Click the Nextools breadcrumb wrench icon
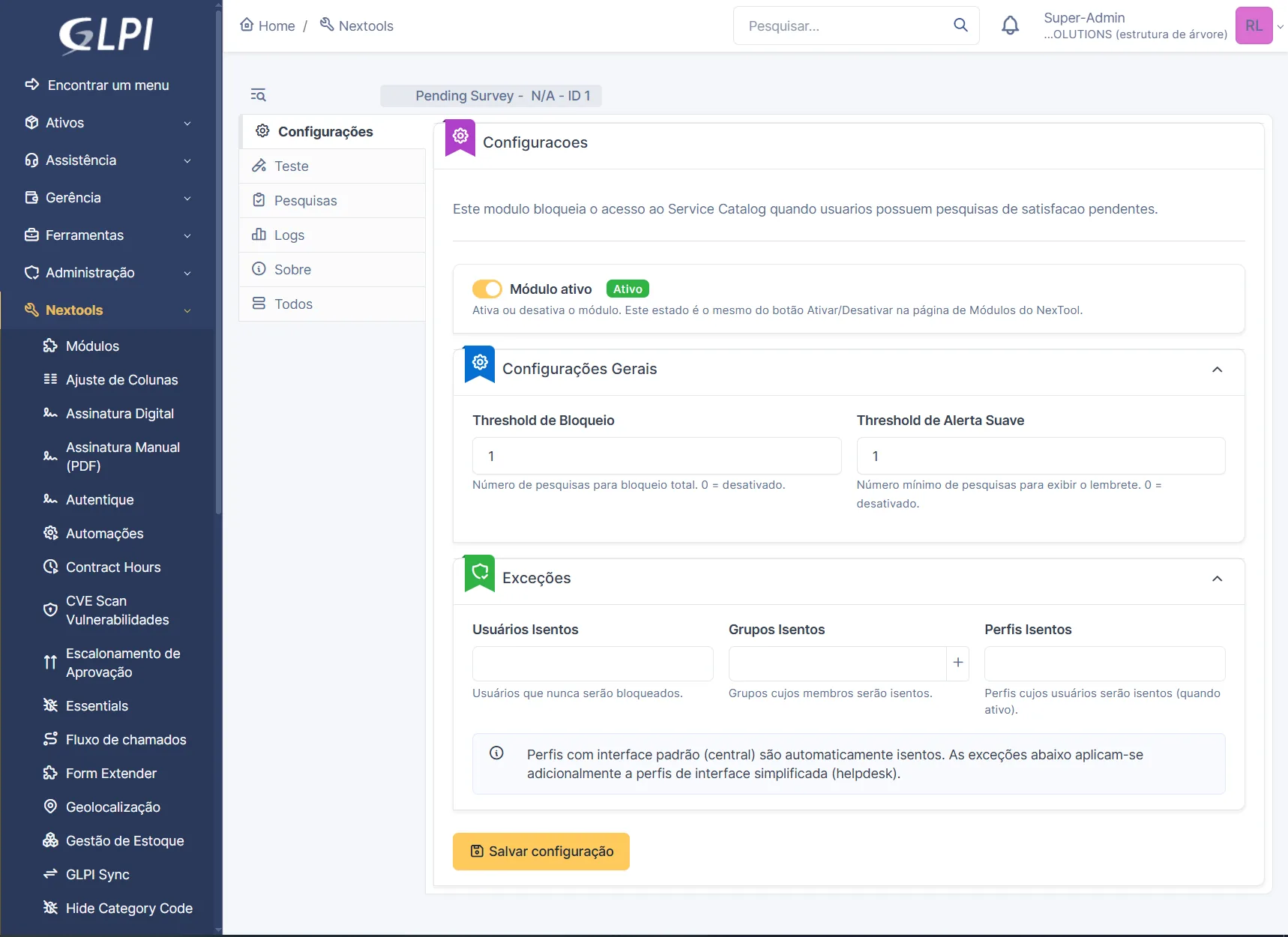This screenshot has height=937, width=1288. (x=327, y=25)
